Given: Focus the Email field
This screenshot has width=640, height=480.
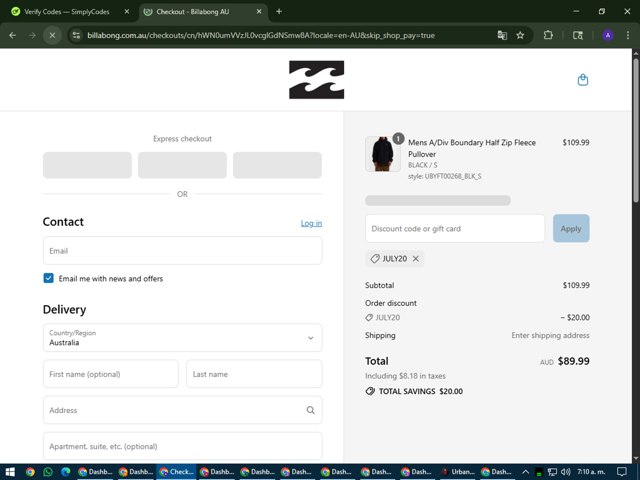Looking at the screenshot, I should pyautogui.click(x=182, y=251).
